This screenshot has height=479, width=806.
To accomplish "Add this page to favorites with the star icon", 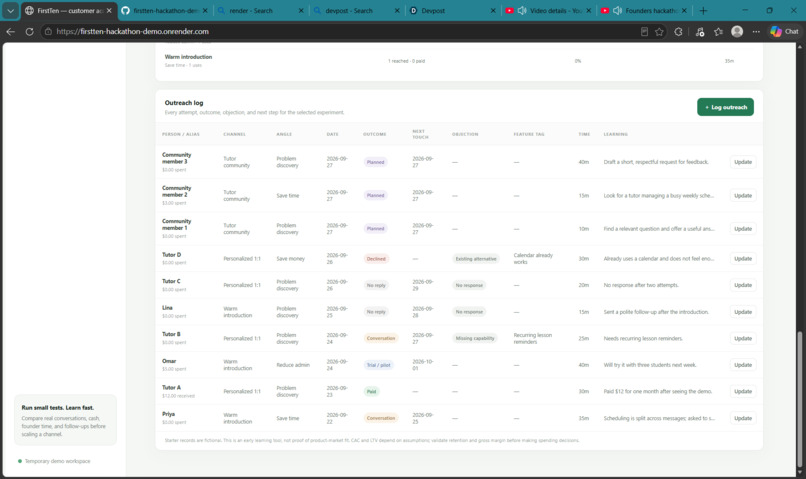I will coord(659,31).
